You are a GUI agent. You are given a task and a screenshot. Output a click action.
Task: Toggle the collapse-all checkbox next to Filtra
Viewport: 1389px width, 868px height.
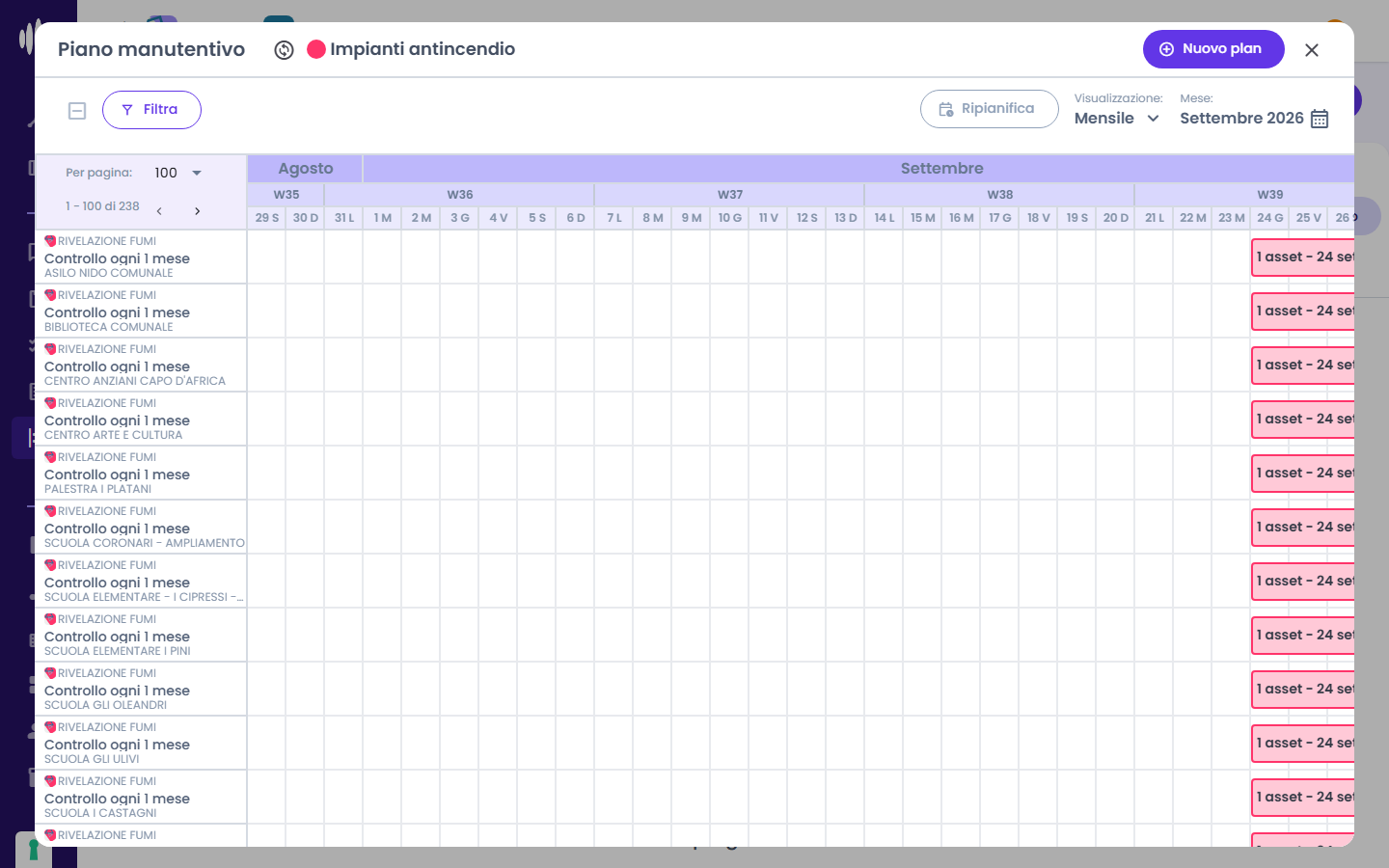pos(77,111)
